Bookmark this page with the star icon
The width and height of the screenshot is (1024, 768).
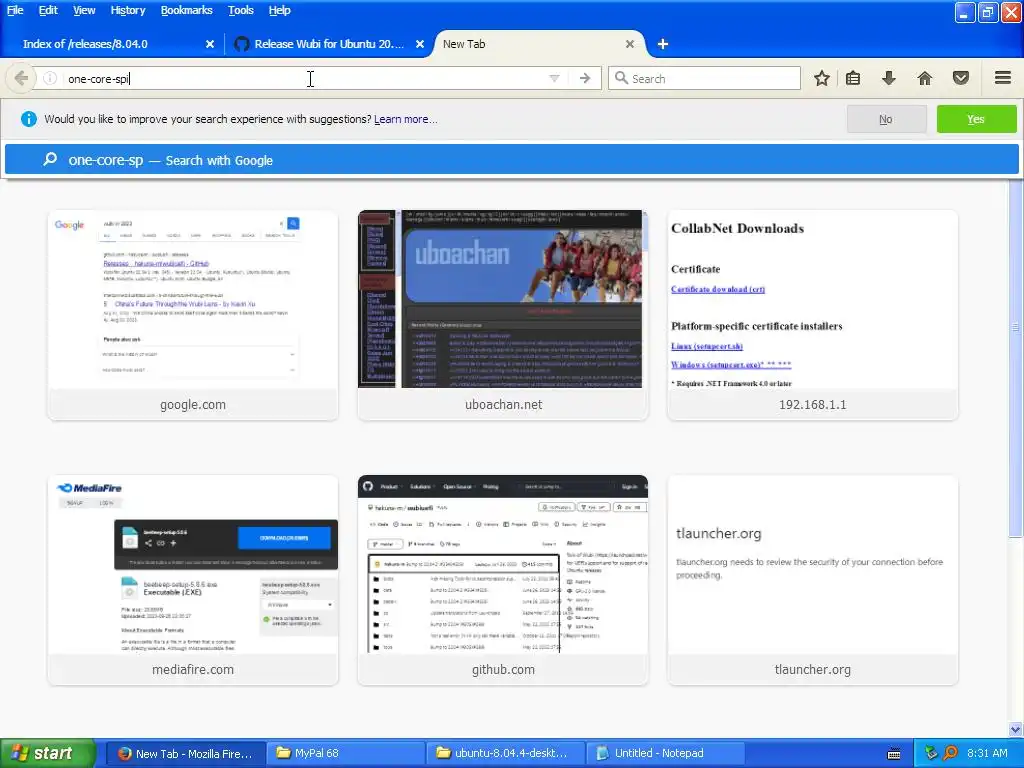(822, 78)
